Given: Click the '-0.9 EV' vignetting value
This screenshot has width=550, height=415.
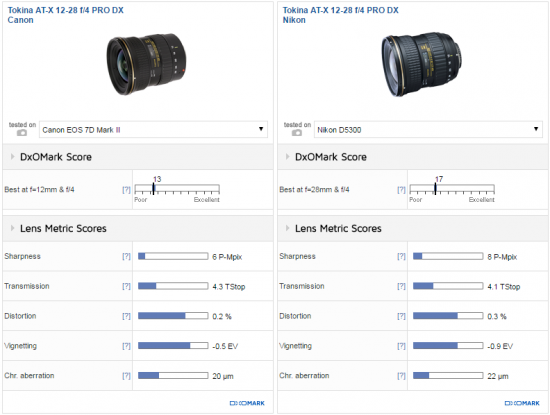Looking at the screenshot, I should tap(500, 346).
